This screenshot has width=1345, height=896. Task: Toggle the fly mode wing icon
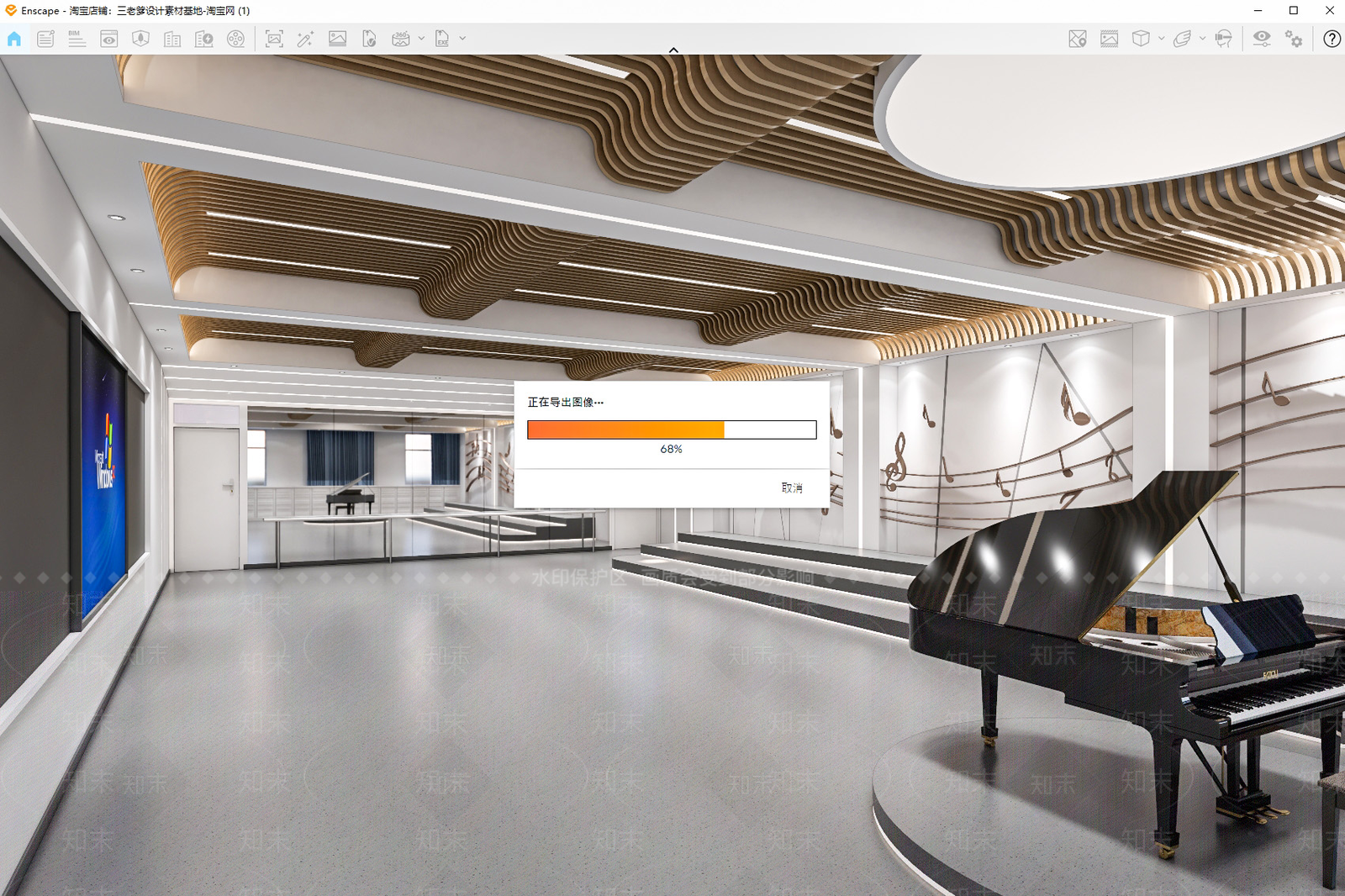point(1183,39)
